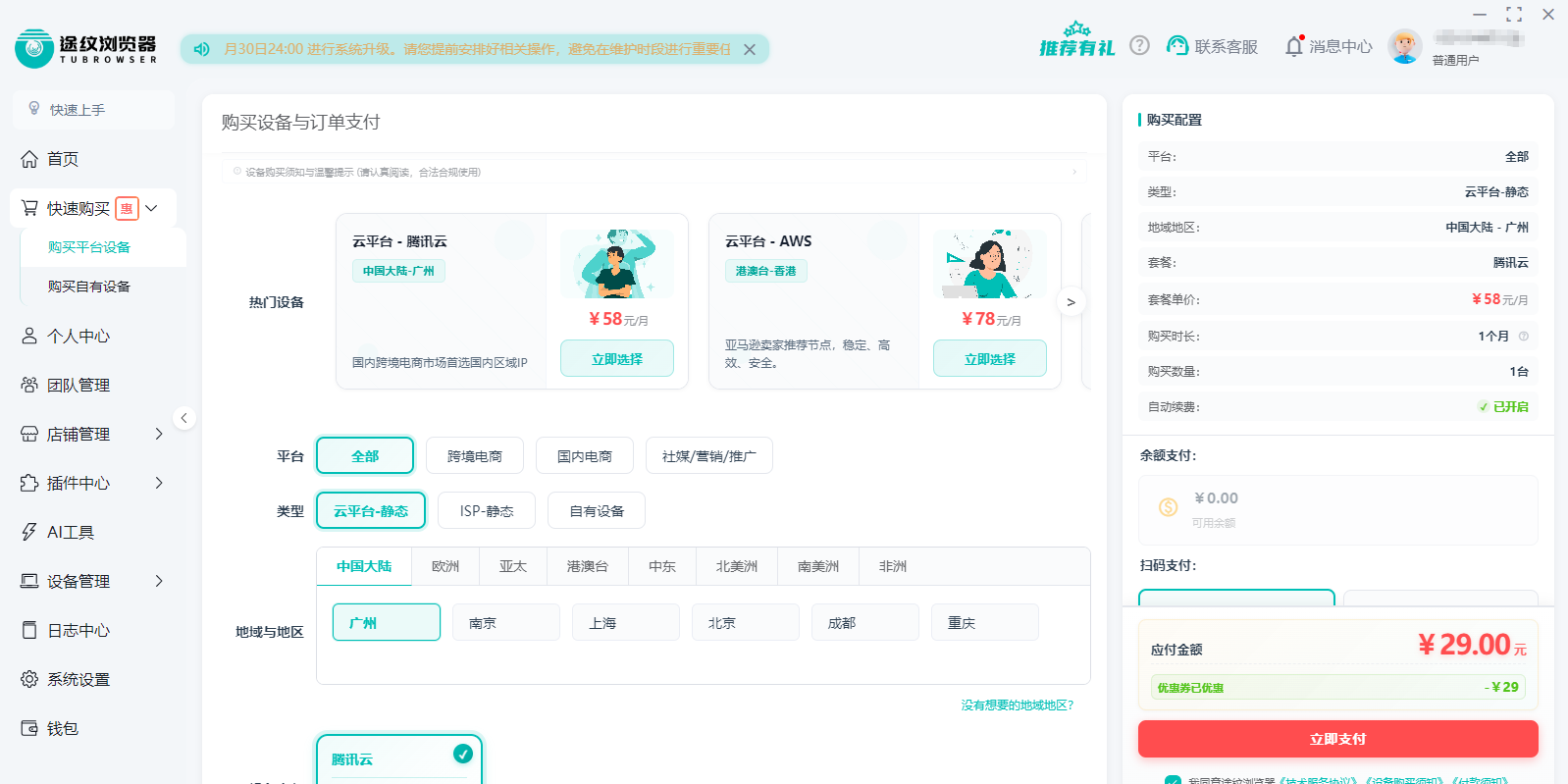
Task: Collapse the left sidebar with arrow button
Action: (x=183, y=418)
